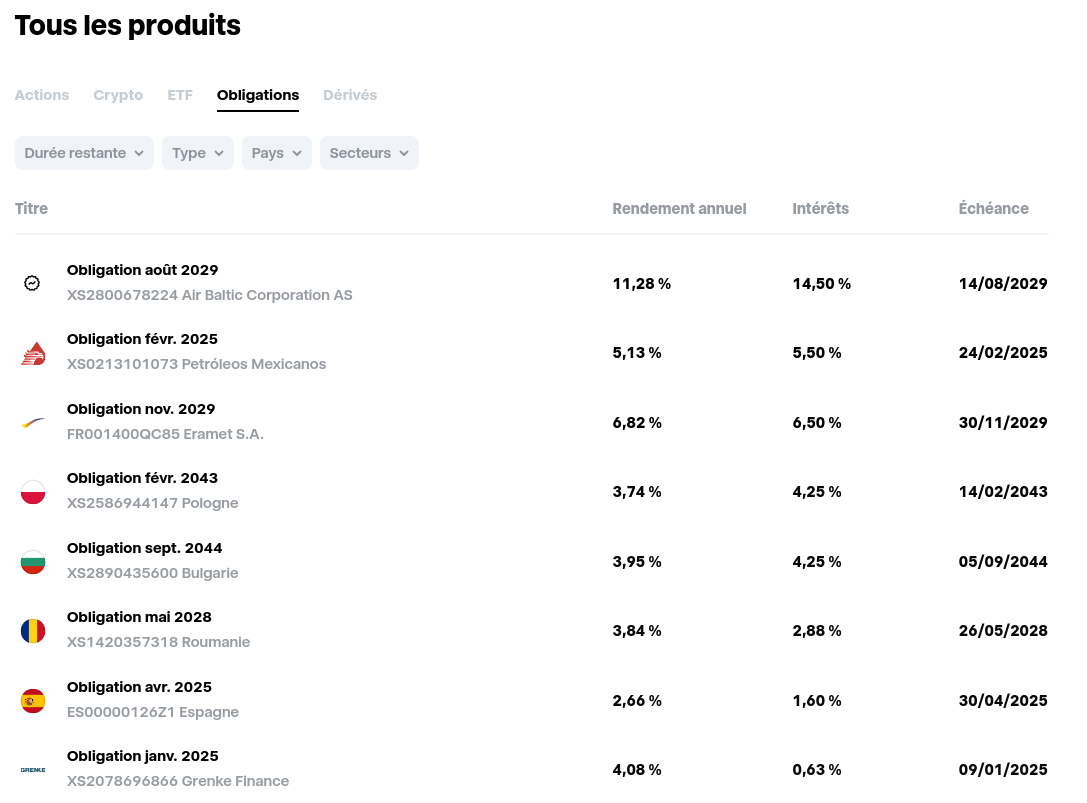Click the Air Baltic Corporation logo icon

coord(32,283)
